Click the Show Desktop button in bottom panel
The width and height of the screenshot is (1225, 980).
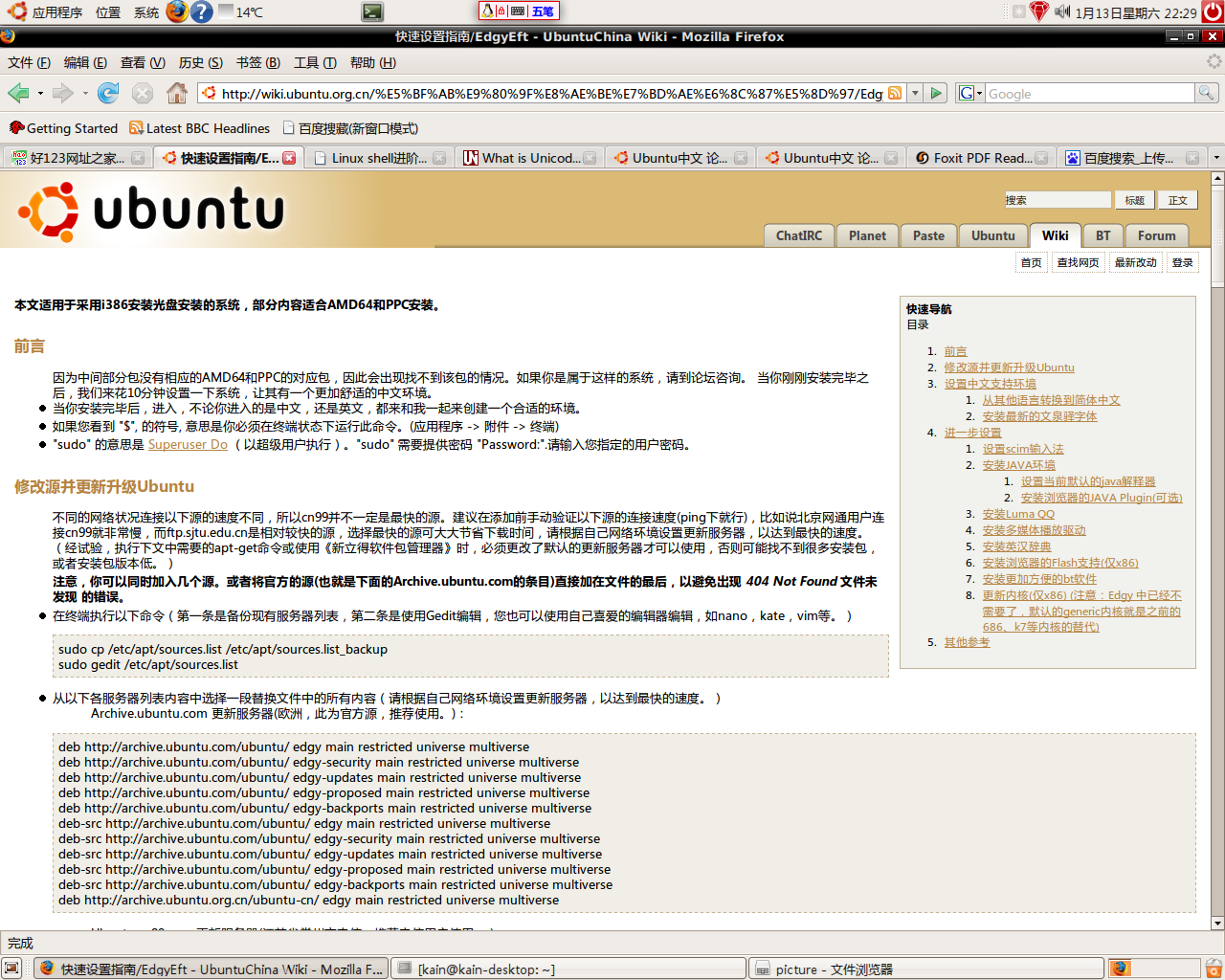pyautogui.click(x=11, y=969)
